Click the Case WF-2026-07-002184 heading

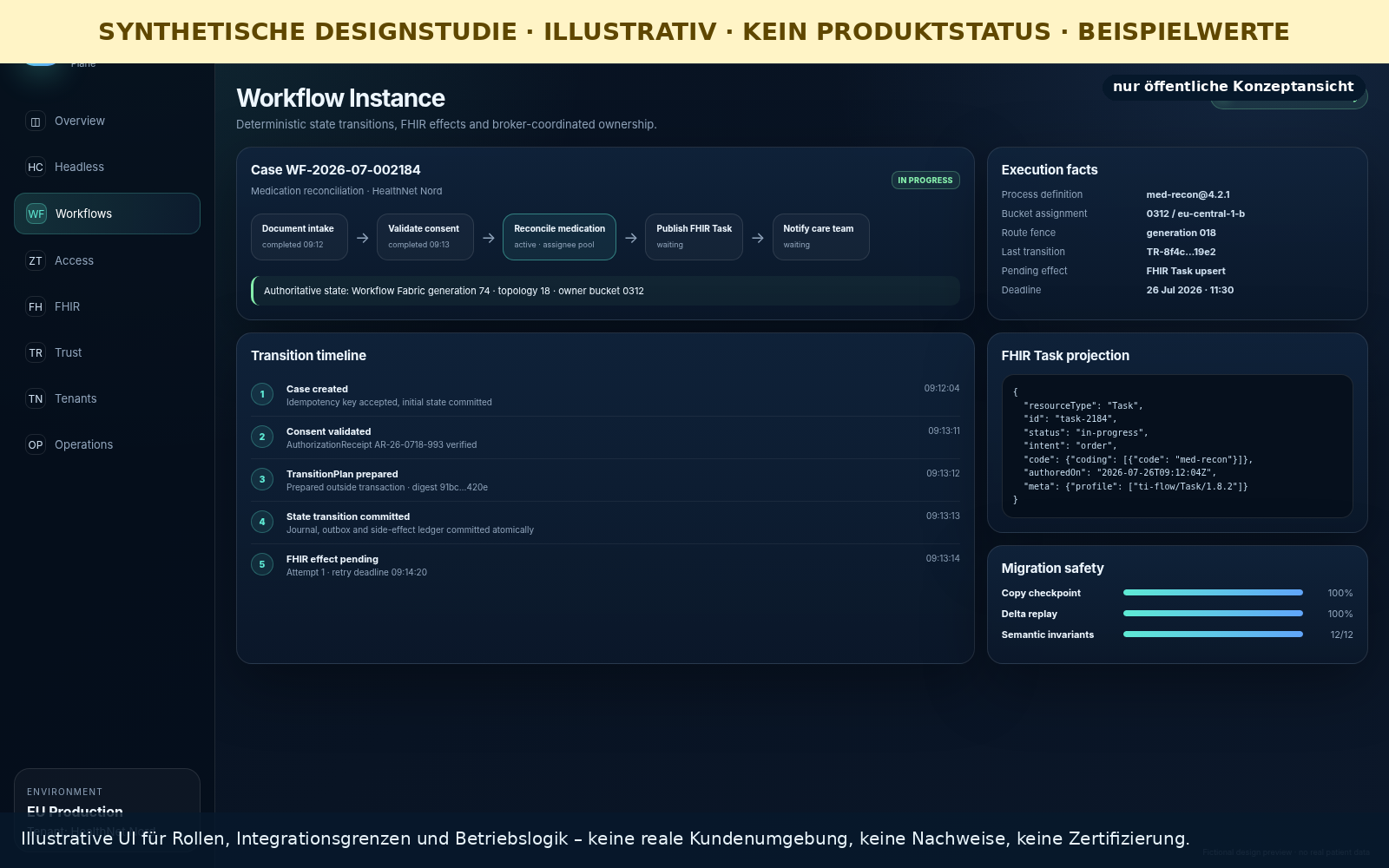pyautogui.click(x=336, y=170)
